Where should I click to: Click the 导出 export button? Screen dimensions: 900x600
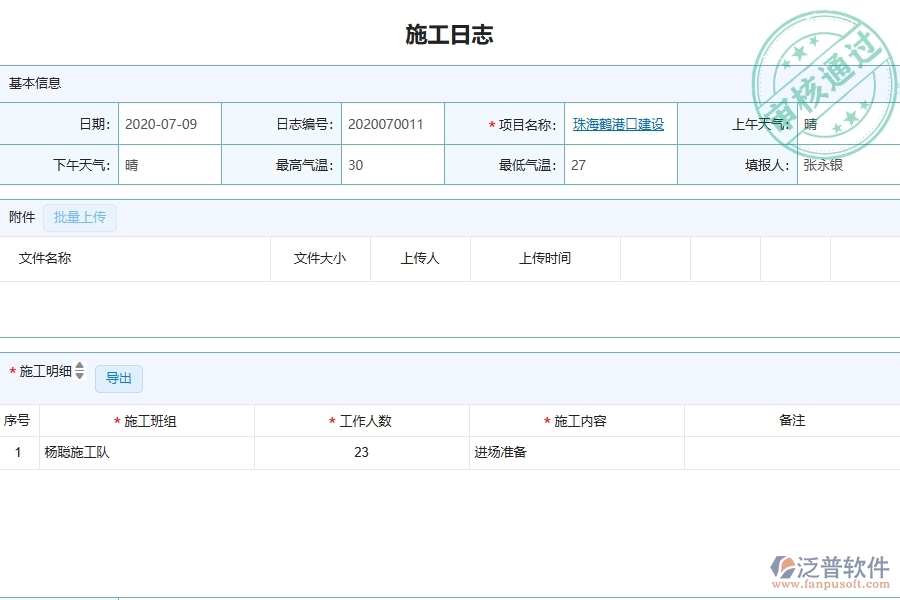click(x=118, y=378)
